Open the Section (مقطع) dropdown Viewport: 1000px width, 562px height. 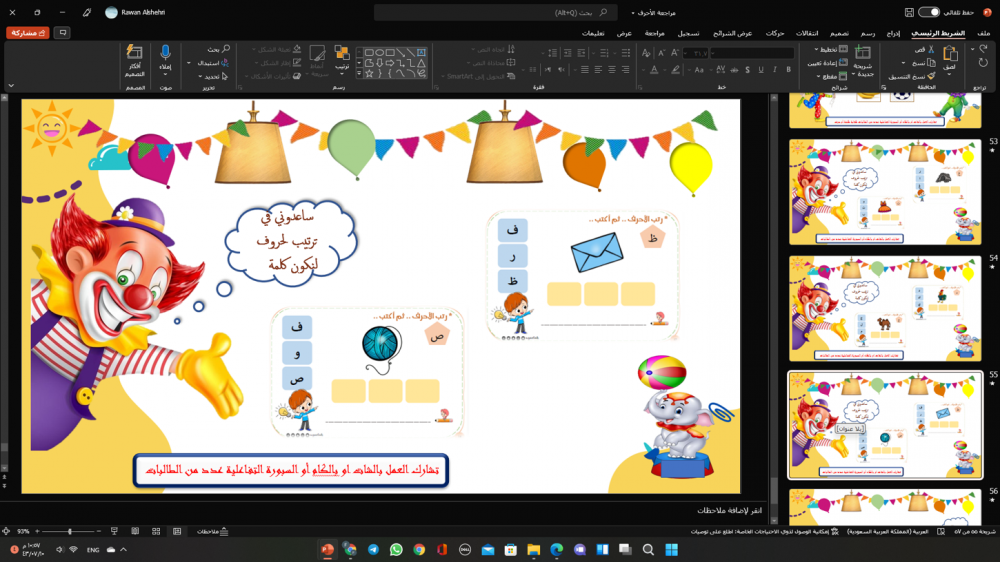[832, 76]
